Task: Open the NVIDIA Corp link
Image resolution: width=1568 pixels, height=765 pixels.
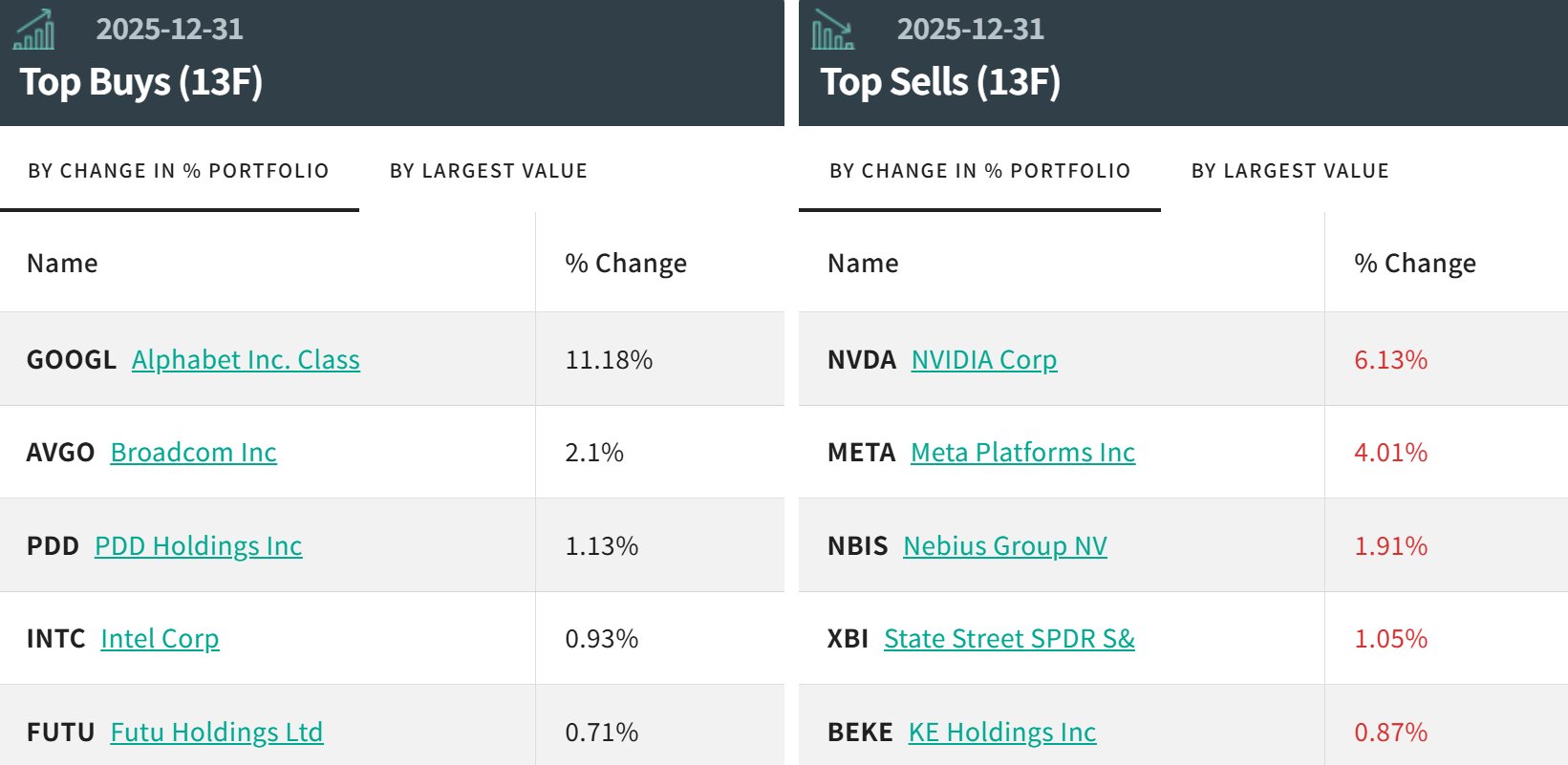Action: 984,360
